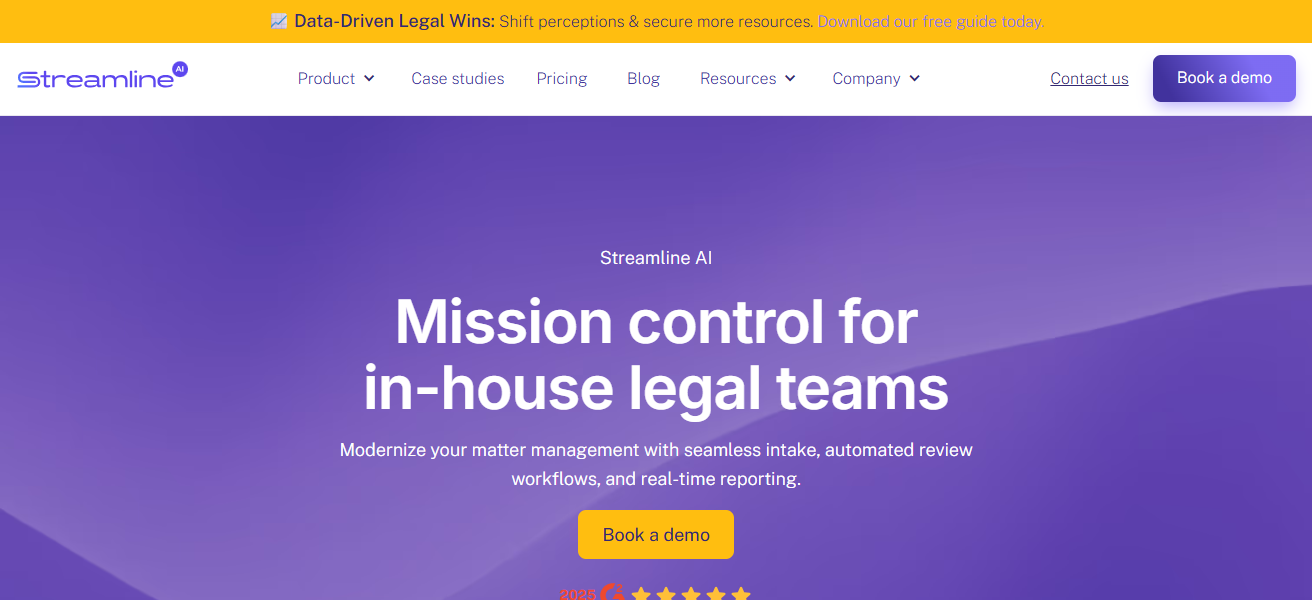Open the Blog nav item
1312x600 pixels.
pyautogui.click(x=643, y=78)
